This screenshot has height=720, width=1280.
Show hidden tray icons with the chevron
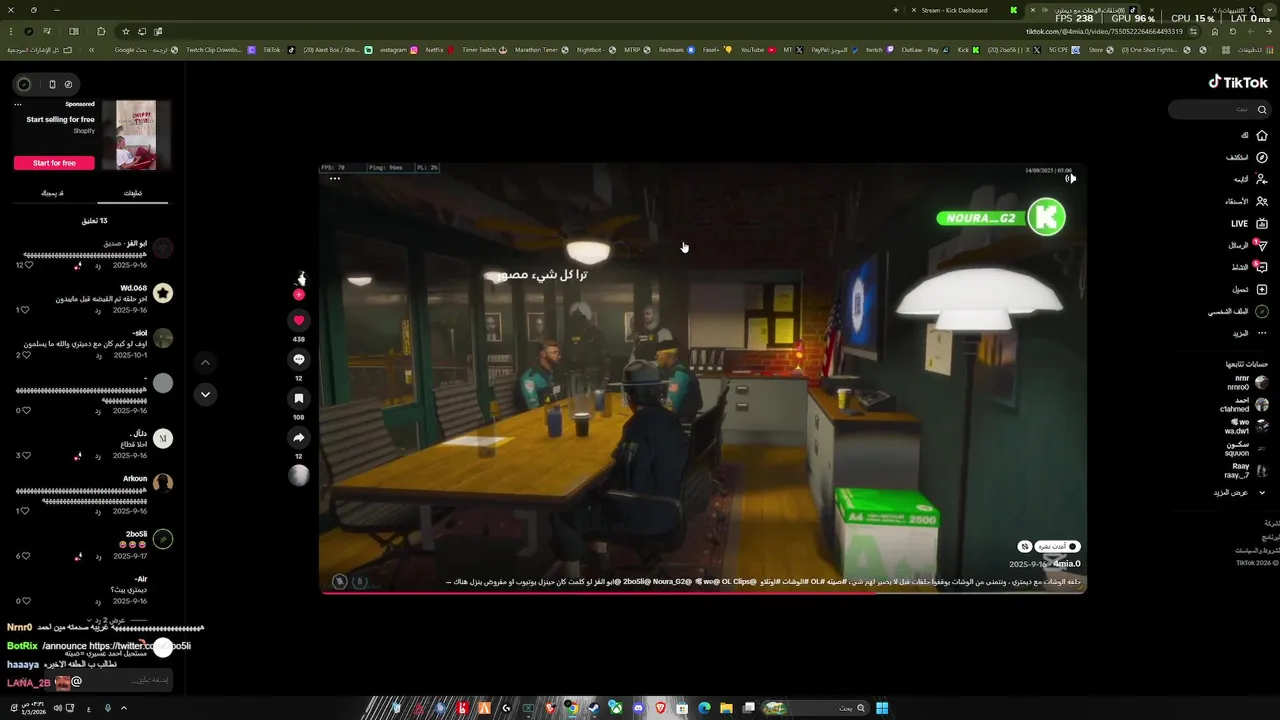(124, 708)
